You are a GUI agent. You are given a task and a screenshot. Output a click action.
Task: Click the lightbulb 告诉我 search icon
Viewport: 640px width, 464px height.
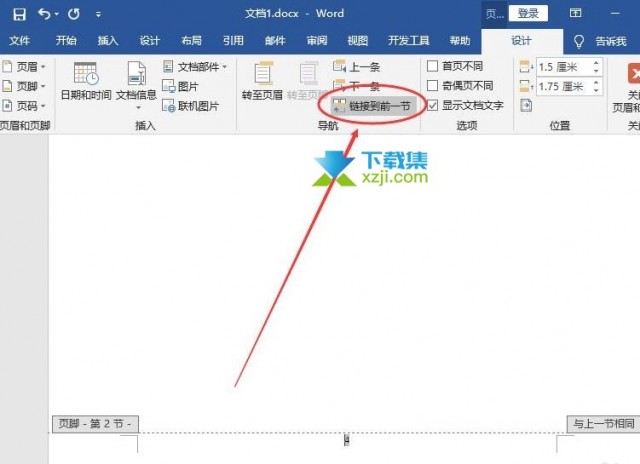tap(579, 41)
